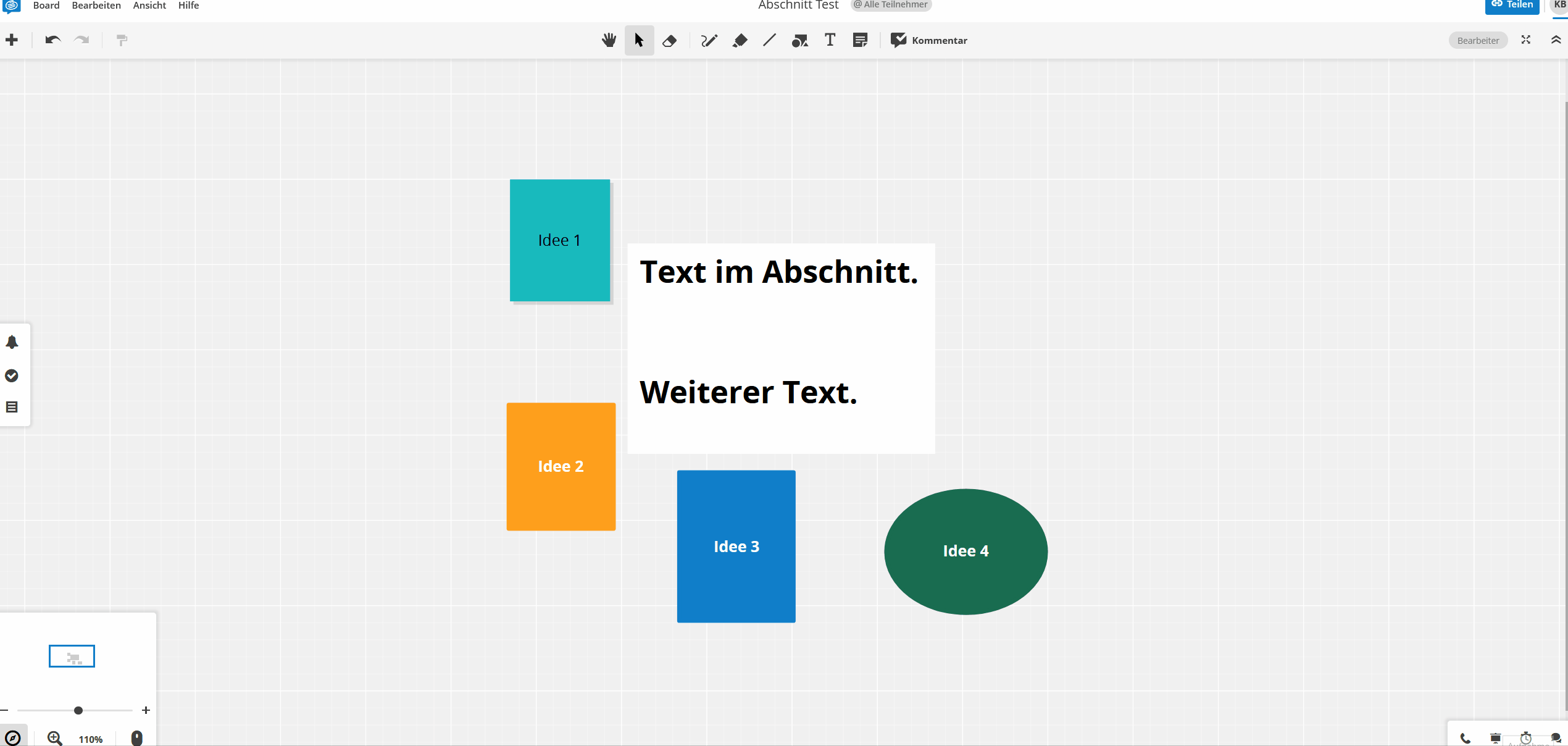Screen dimensions: 1568x746
Task: Select the text tool
Action: pyautogui.click(x=830, y=40)
